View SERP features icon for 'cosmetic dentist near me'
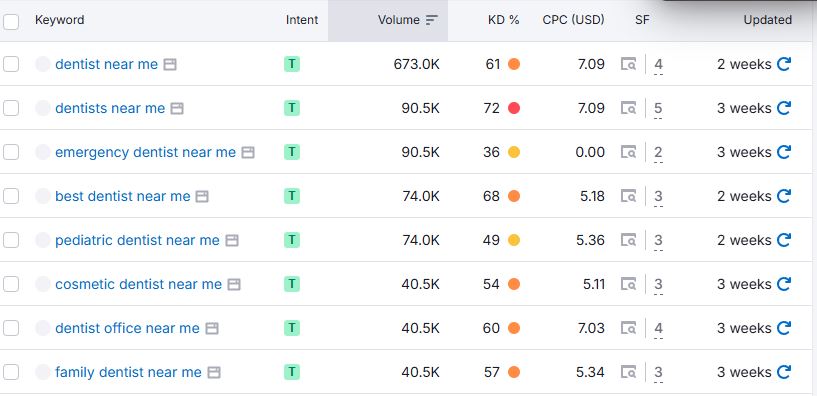This screenshot has width=817, height=396. 628,284
